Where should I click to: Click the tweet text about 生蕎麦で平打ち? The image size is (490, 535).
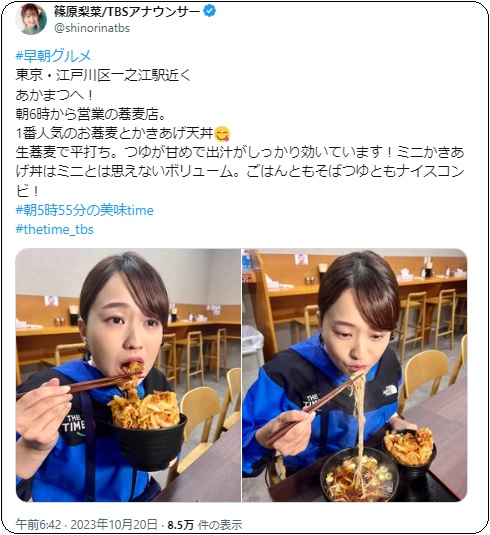coord(240,172)
